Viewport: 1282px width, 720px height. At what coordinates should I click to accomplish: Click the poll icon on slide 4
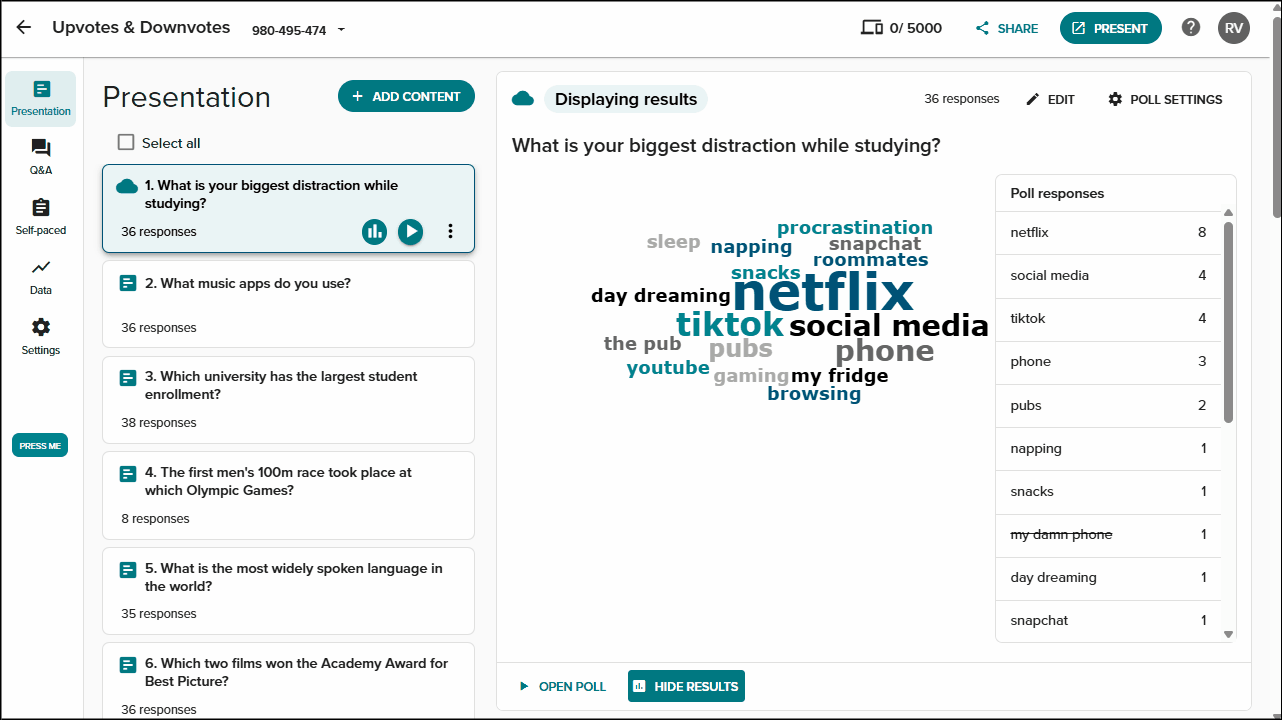point(128,473)
